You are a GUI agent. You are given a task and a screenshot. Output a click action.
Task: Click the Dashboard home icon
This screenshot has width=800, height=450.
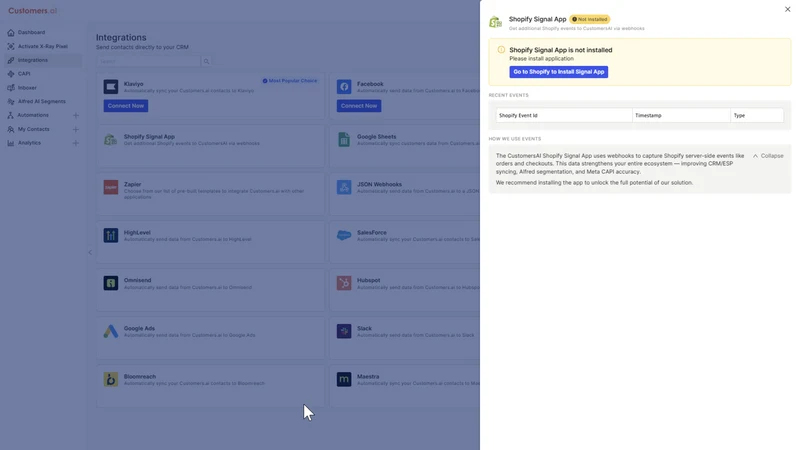[x=11, y=33]
